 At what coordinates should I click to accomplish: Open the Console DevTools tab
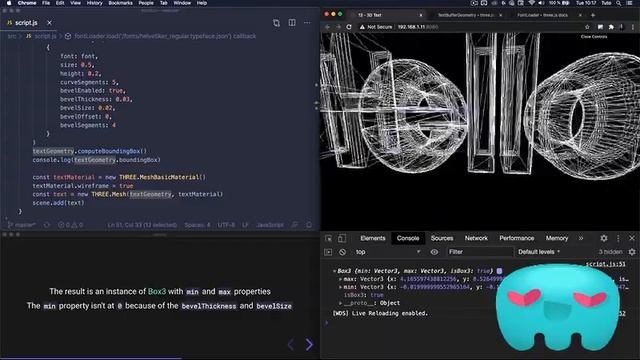coord(408,238)
